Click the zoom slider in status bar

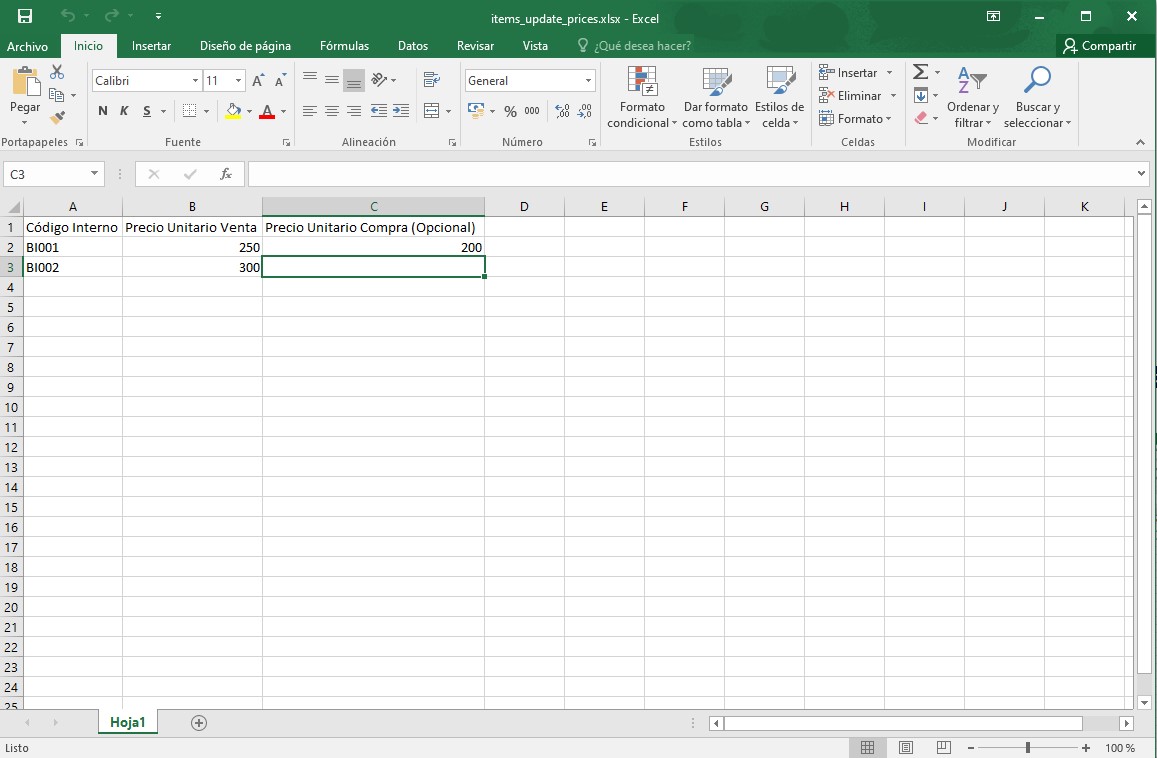click(1027, 748)
